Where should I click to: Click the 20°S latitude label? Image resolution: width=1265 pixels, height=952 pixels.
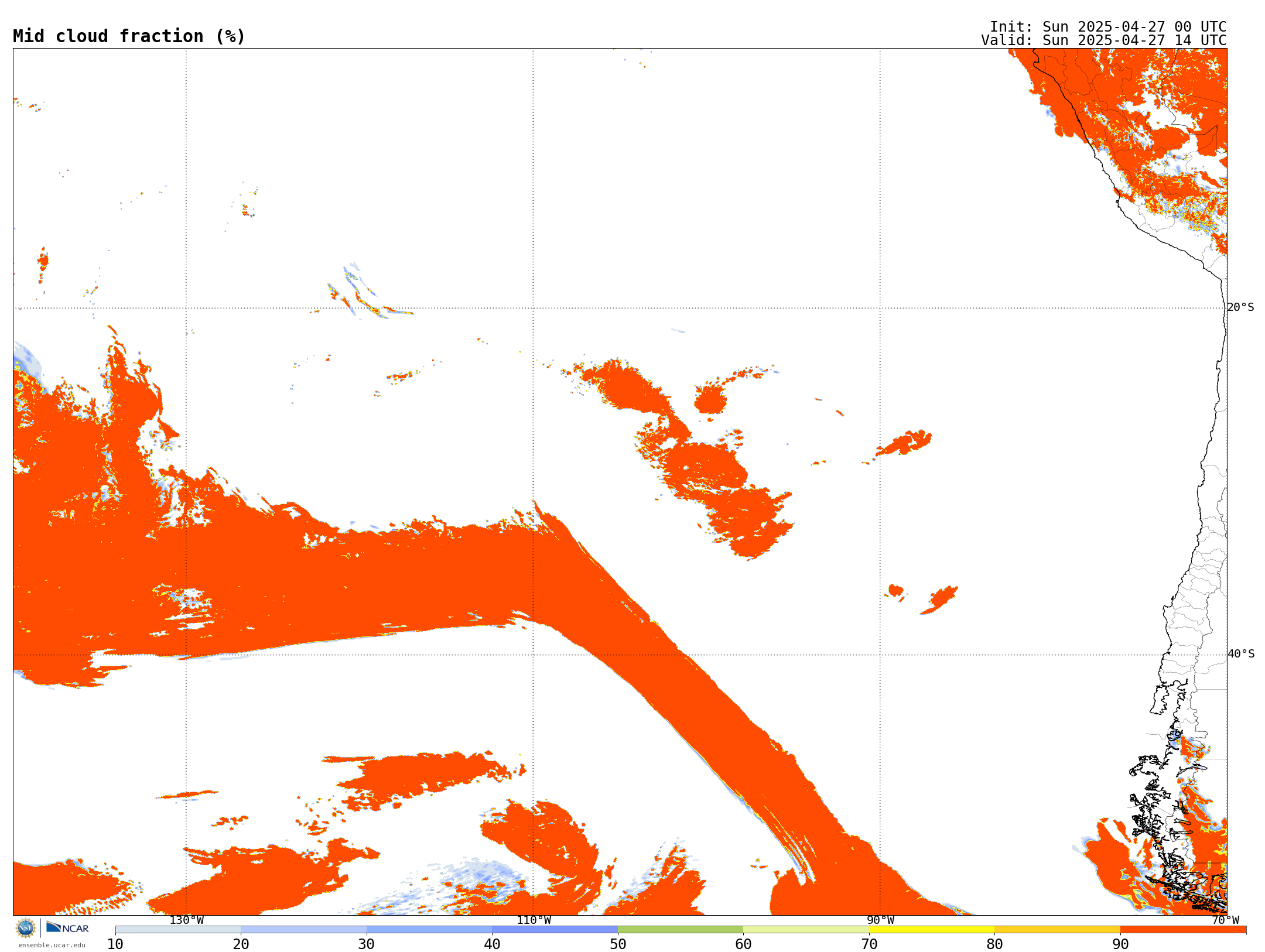point(1240,307)
